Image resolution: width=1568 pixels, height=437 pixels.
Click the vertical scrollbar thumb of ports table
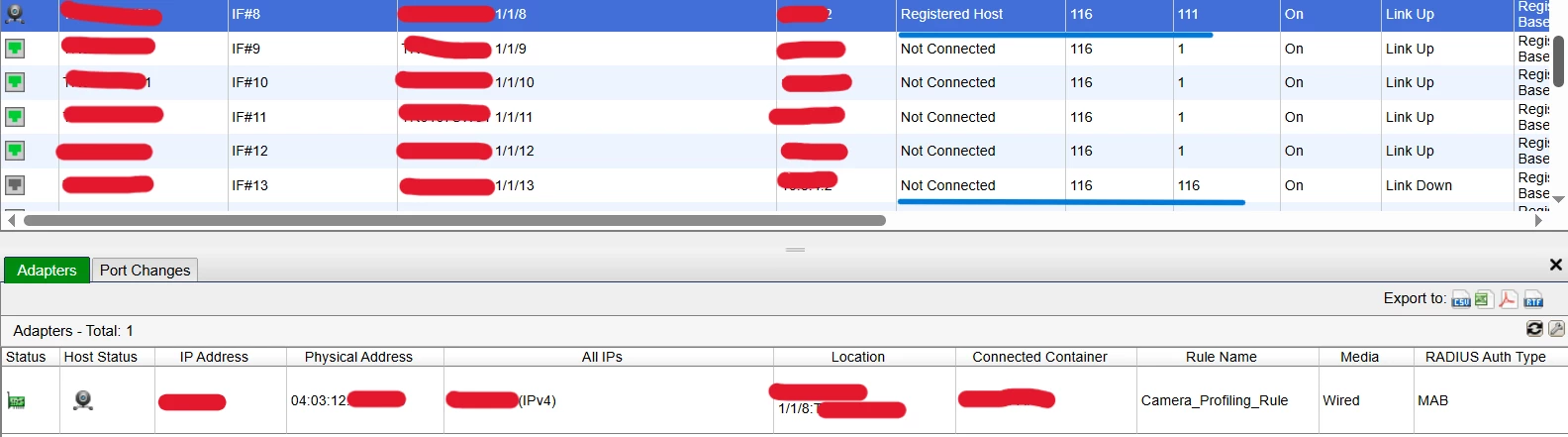[1558, 61]
